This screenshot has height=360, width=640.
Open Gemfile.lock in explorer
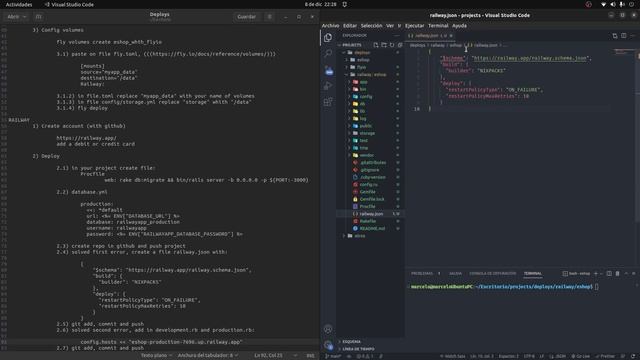(x=371, y=199)
